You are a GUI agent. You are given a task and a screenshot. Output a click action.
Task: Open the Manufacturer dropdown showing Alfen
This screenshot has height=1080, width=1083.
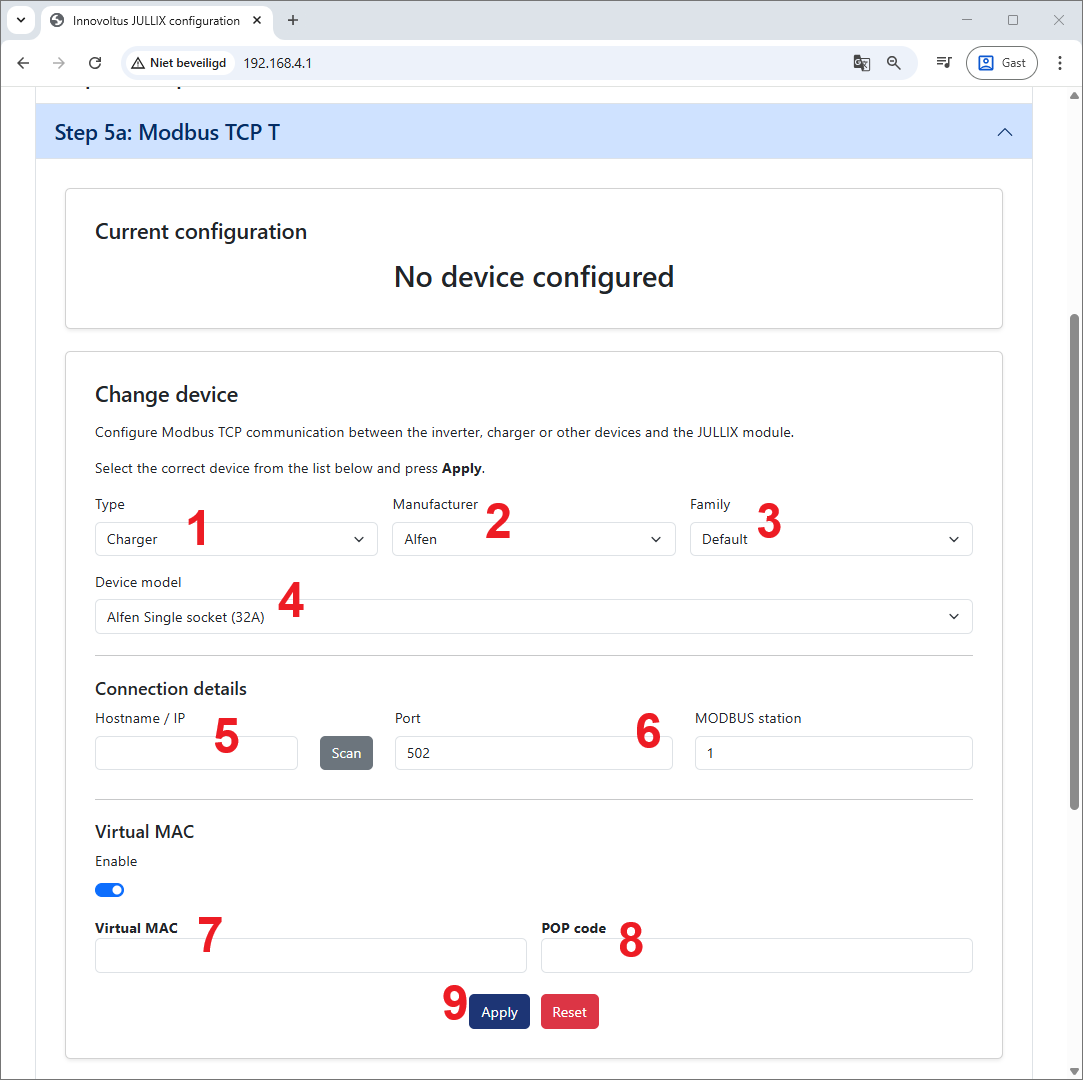[x=533, y=539]
